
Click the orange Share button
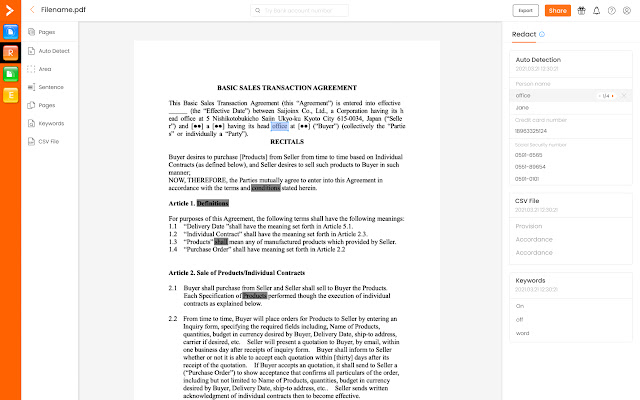(x=558, y=11)
